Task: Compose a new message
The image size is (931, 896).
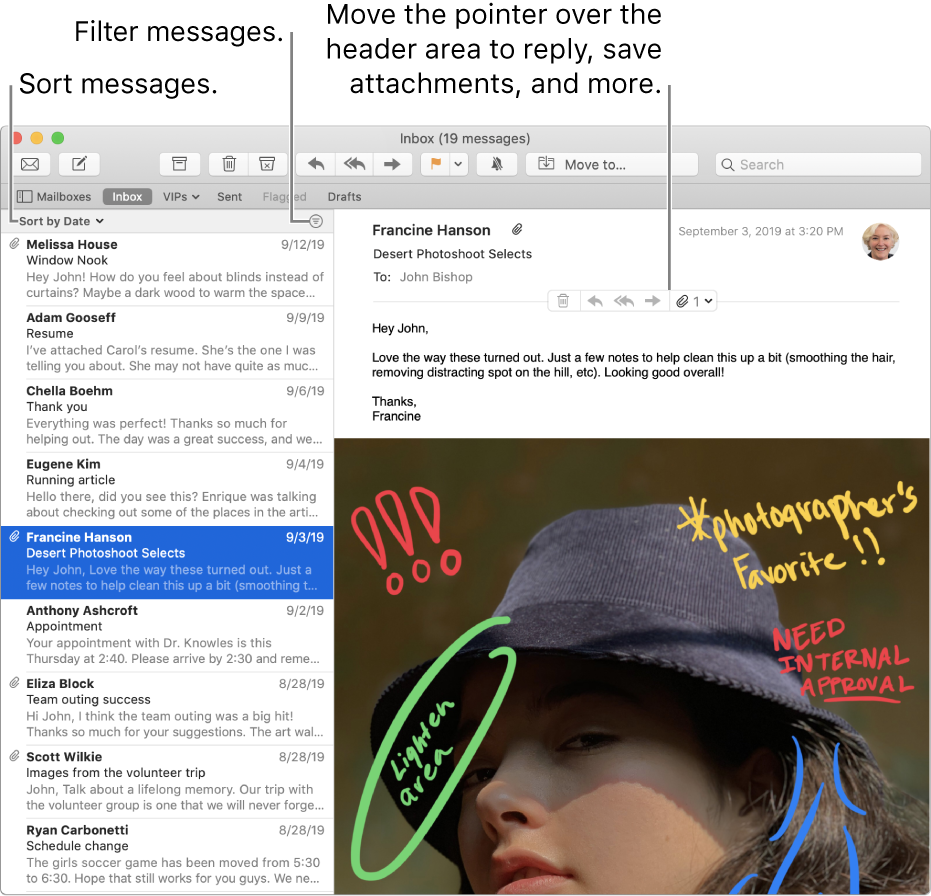Action: (x=79, y=164)
